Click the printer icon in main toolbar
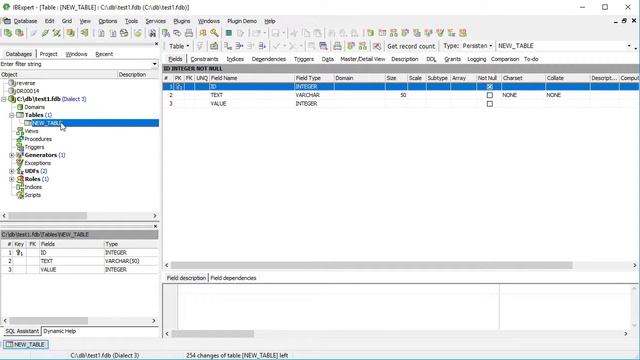Screen dimensions: 640x360 click(x=189, y=33)
